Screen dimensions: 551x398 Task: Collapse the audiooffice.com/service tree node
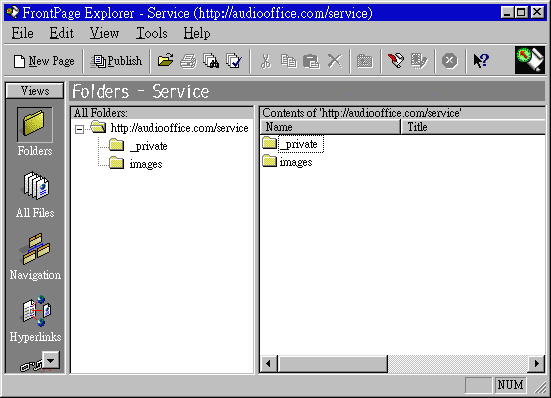(x=79, y=129)
